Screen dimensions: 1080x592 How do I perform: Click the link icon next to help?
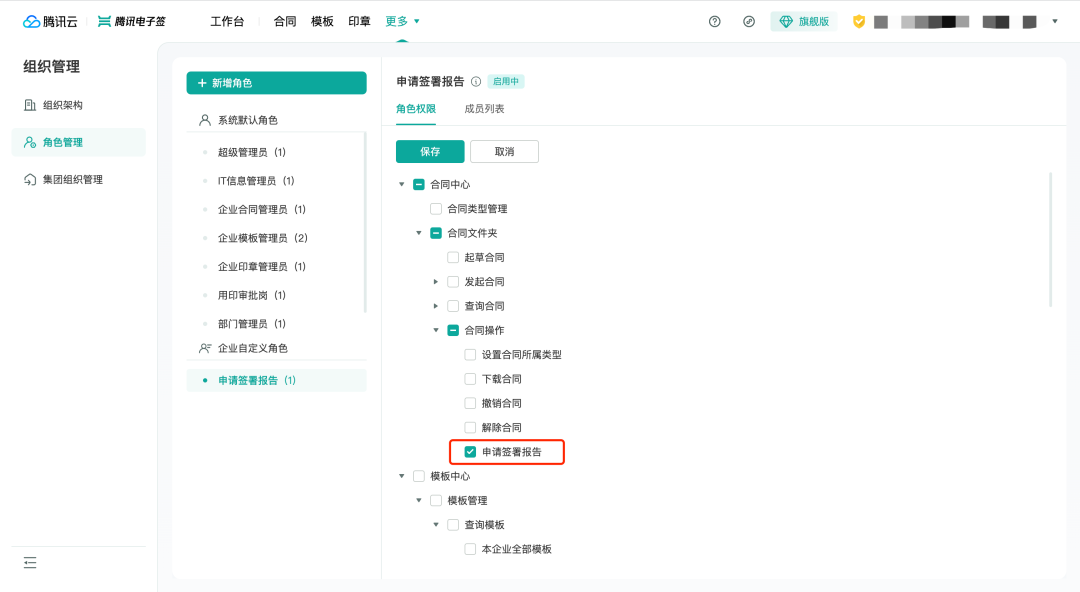click(x=749, y=21)
